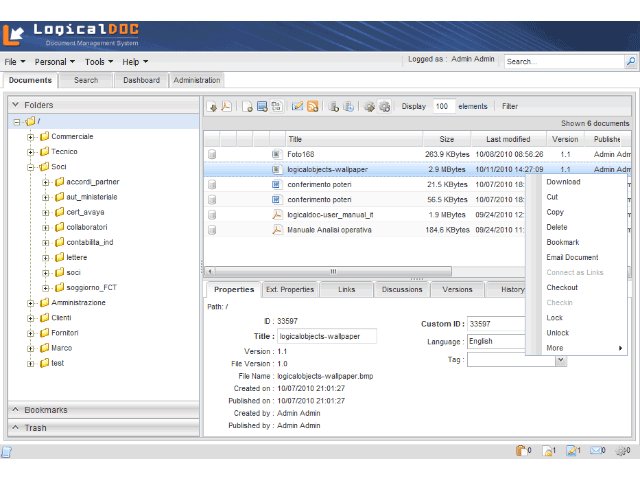This screenshot has width=640, height=480.
Task: Open the Help menu
Action: pos(135,62)
